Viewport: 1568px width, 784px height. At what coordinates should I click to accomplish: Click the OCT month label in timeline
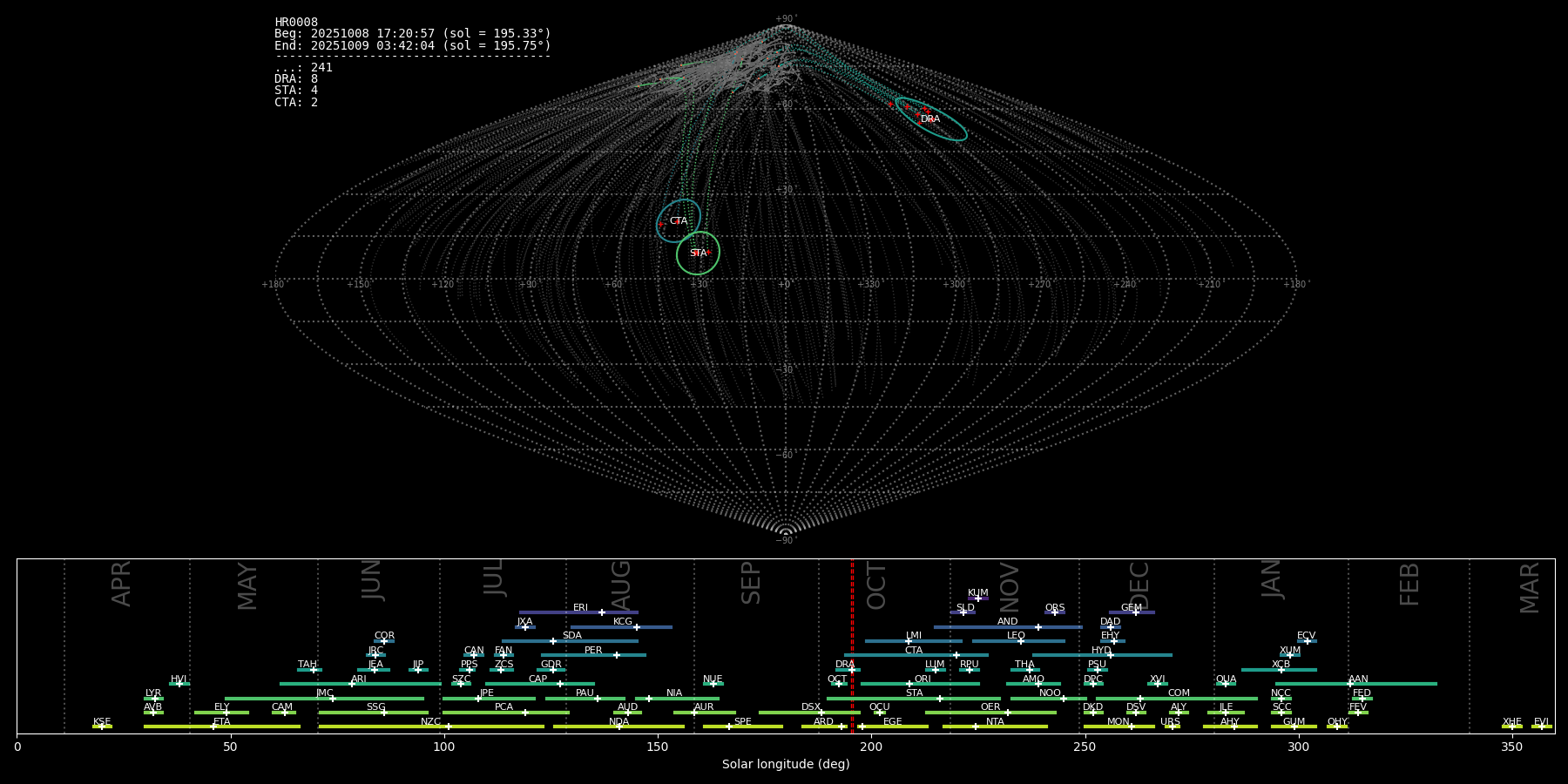click(x=877, y=585)
